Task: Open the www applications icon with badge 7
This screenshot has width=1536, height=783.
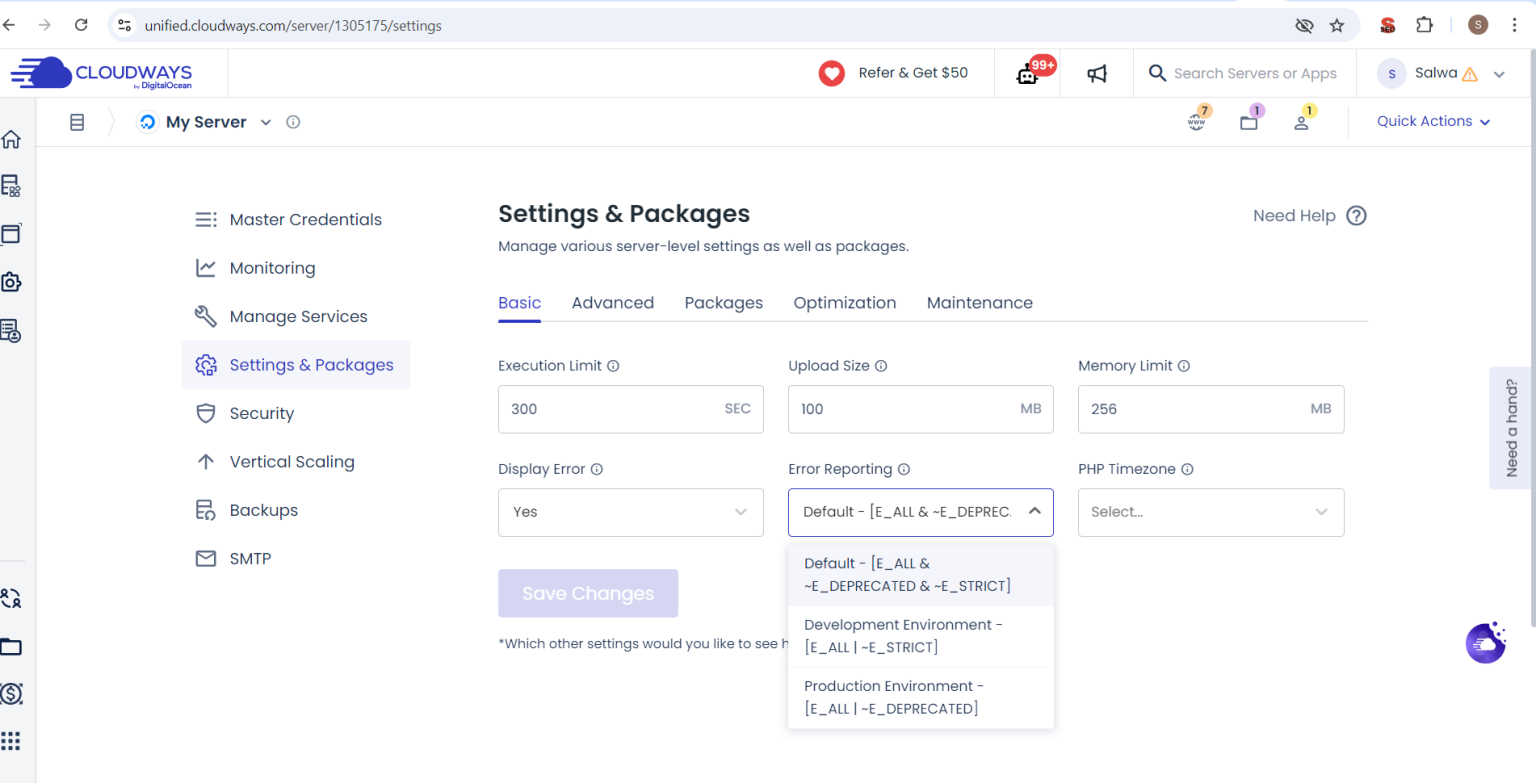Action: (x=1196, y=122)
